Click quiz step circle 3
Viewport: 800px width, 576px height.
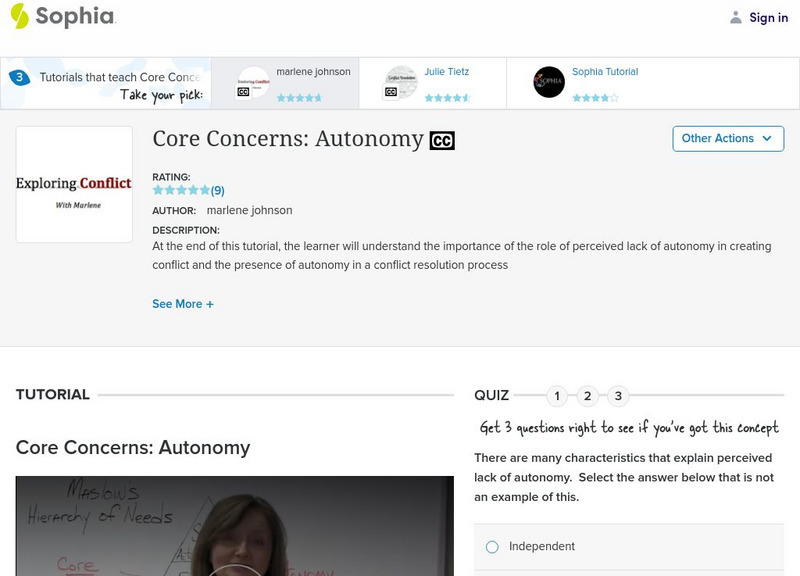[621, 395]
